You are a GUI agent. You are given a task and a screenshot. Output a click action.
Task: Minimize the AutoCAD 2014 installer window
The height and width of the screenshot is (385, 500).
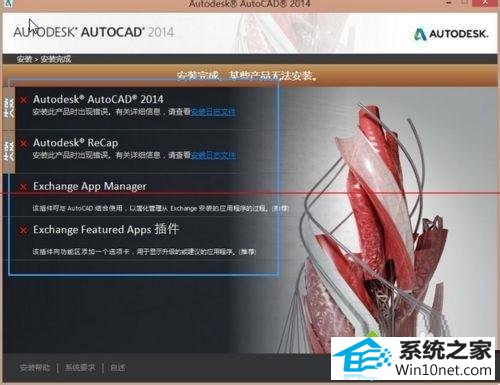(449, 3)
